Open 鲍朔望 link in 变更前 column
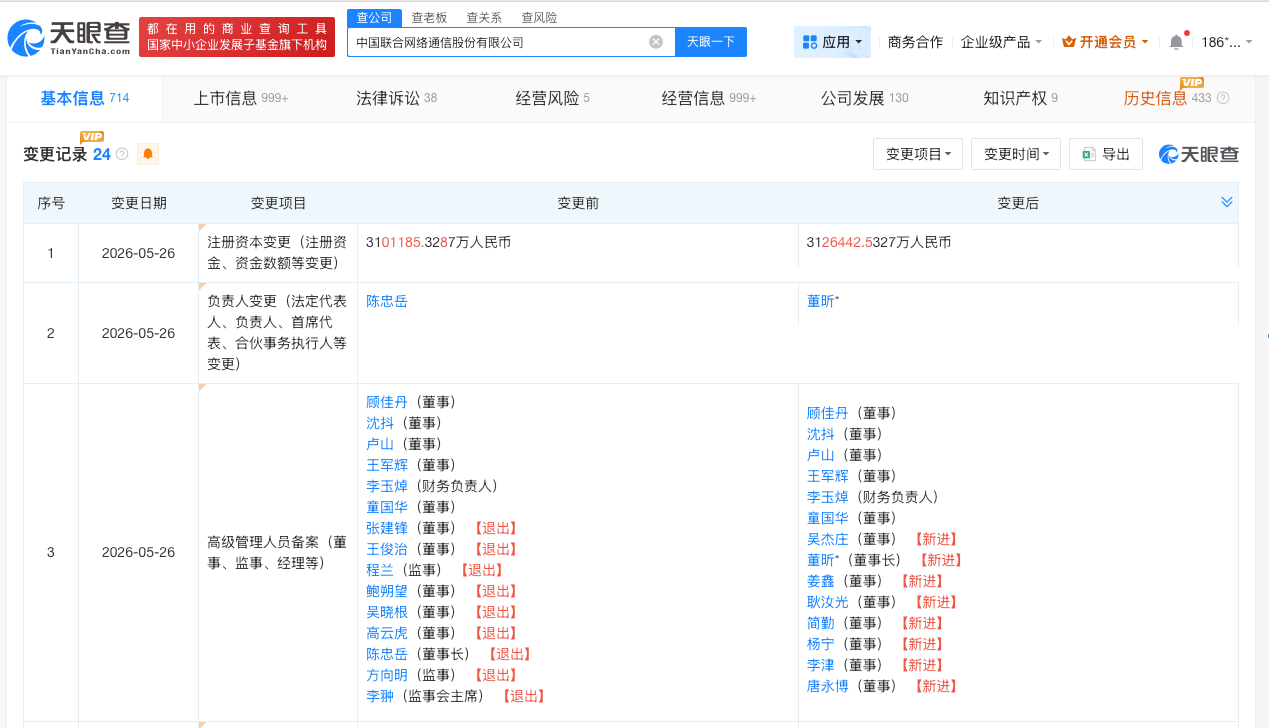Screen dimensions: 1269x728 tap(387, 591)
